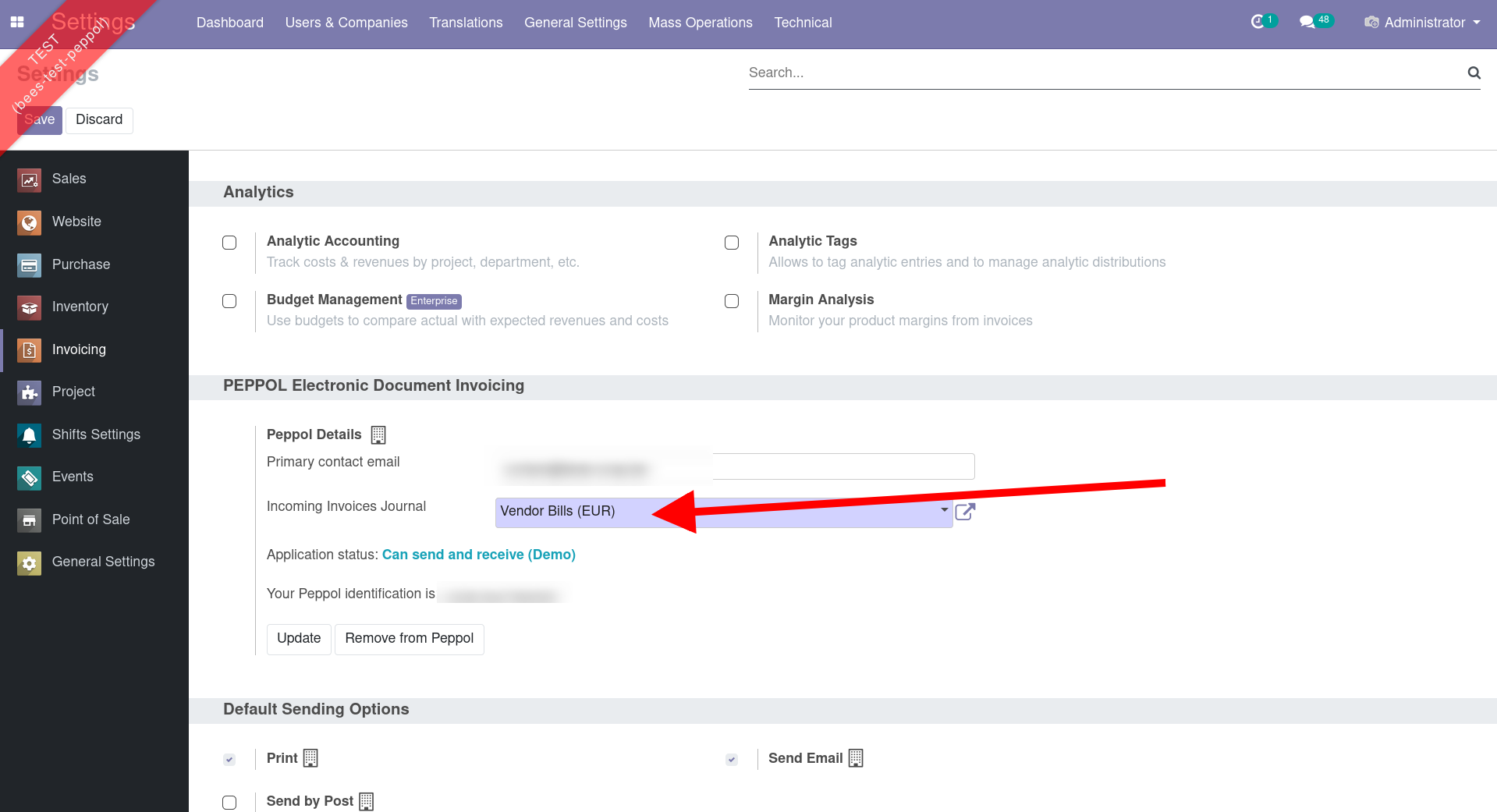Click the search magnifier icon
Screen dimensions: 1497x812
click(x=1474, y=73)
